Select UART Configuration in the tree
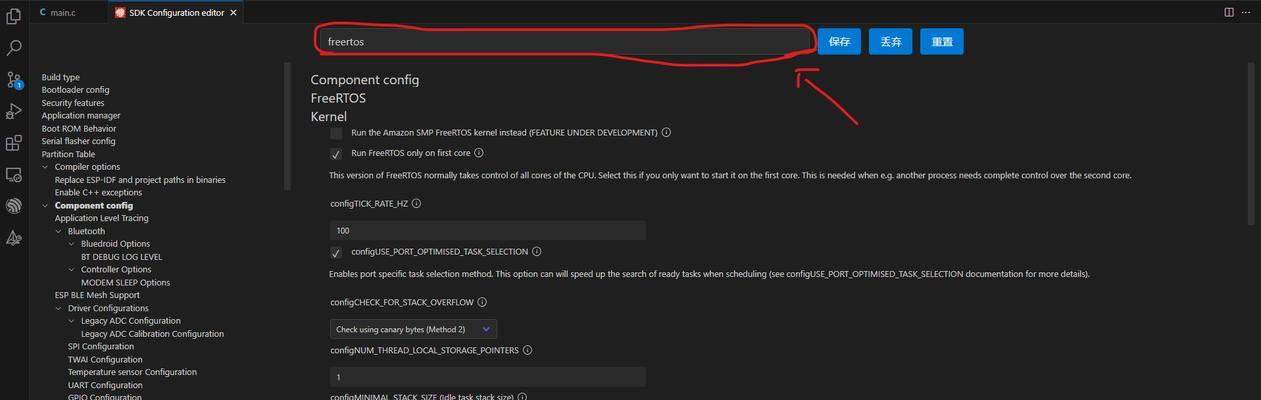 click(x=105, y=385)
